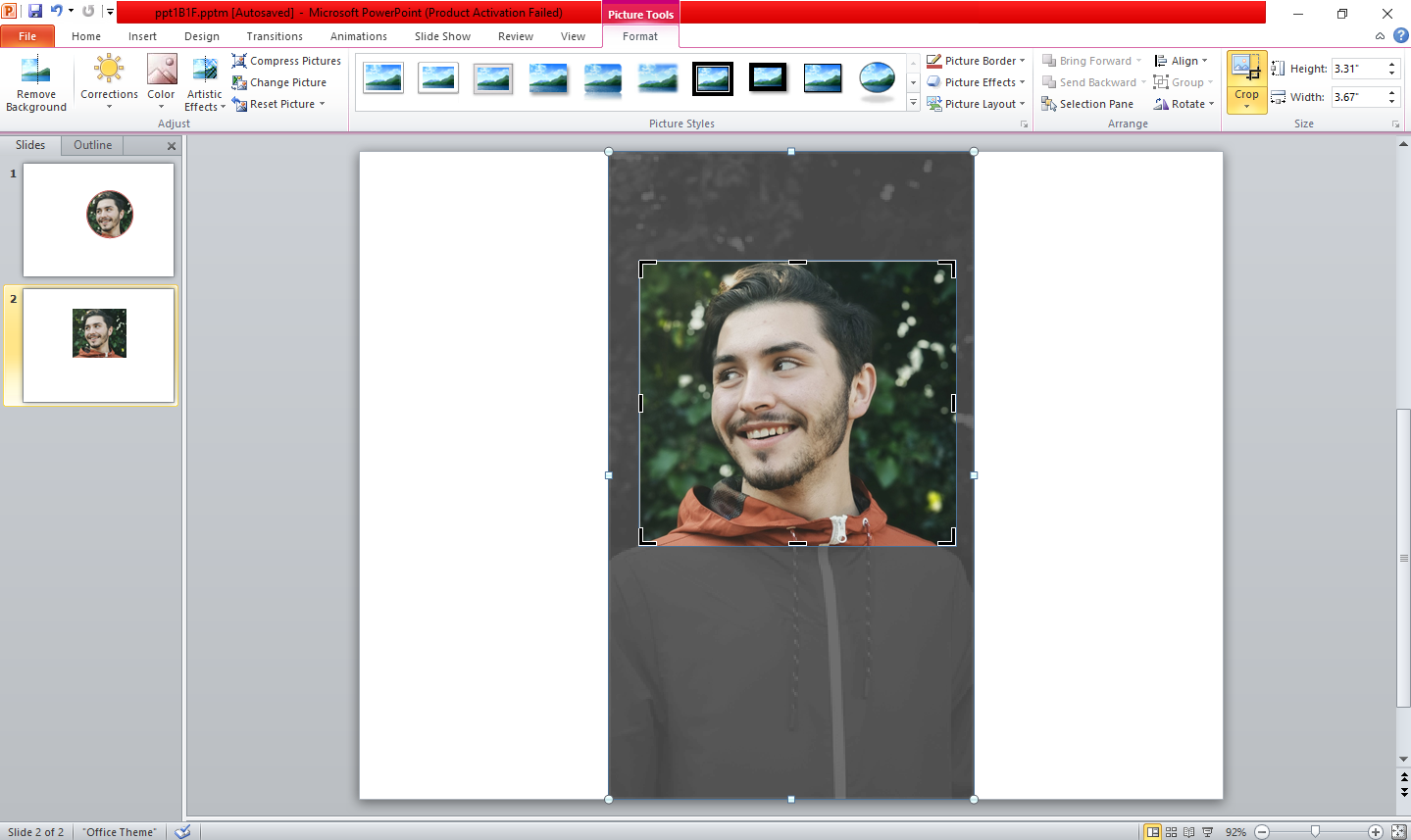Screen dimensions: 1411x840
Task: Click the Crop tool
Action: click(x=1245, y=78)
